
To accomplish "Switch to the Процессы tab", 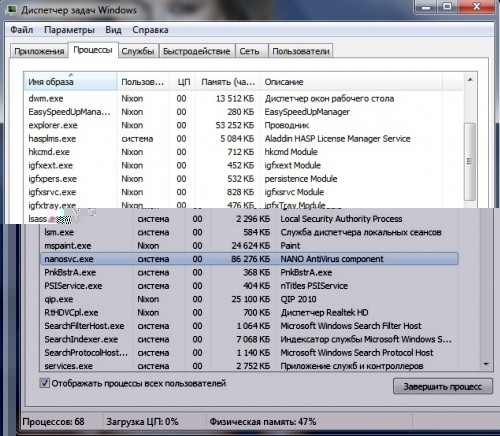I will tap(93, 50).
